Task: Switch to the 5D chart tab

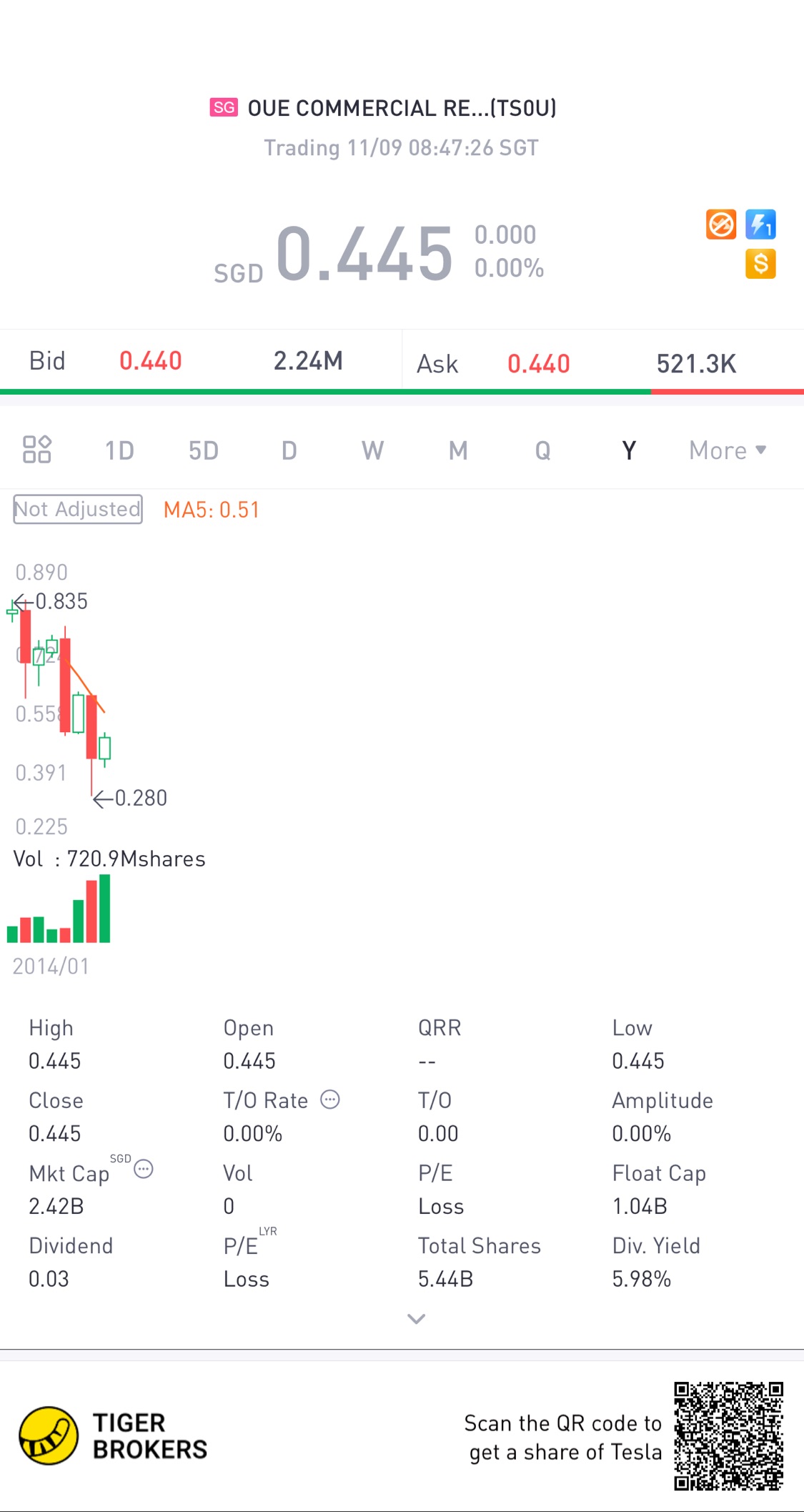Action: [x=204, y=450]
